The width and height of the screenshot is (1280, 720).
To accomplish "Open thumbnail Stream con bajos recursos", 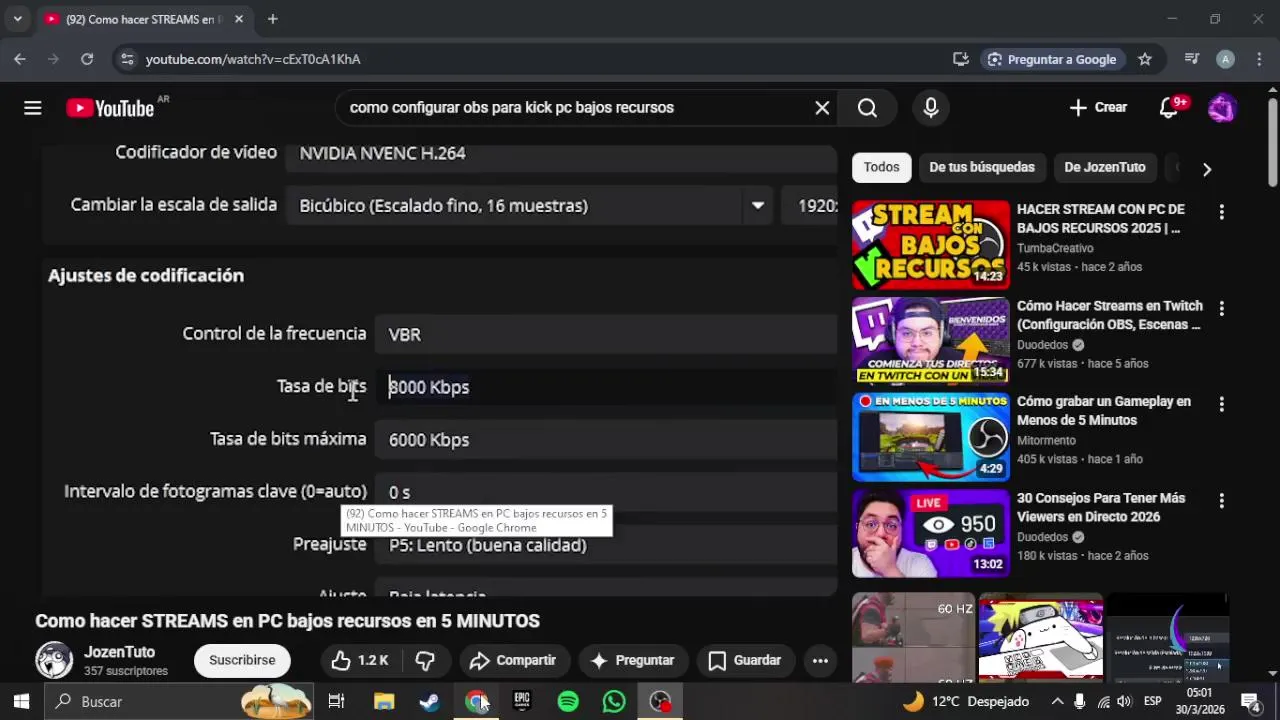I will point(931,245).
